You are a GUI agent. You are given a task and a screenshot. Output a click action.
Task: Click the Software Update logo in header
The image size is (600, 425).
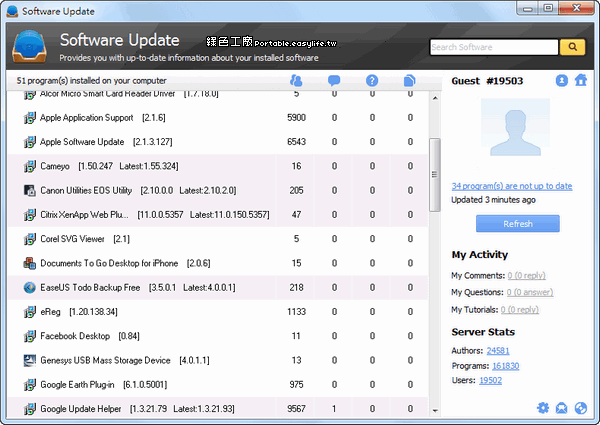coord(29,46)
